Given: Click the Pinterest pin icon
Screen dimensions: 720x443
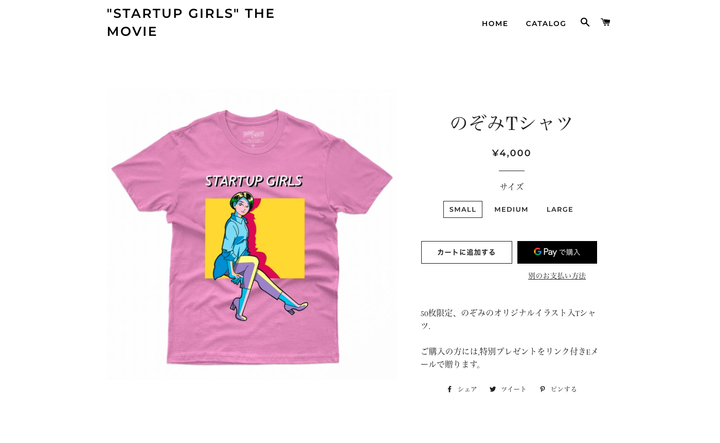Looking at the screenshot, I should point(542,389).
